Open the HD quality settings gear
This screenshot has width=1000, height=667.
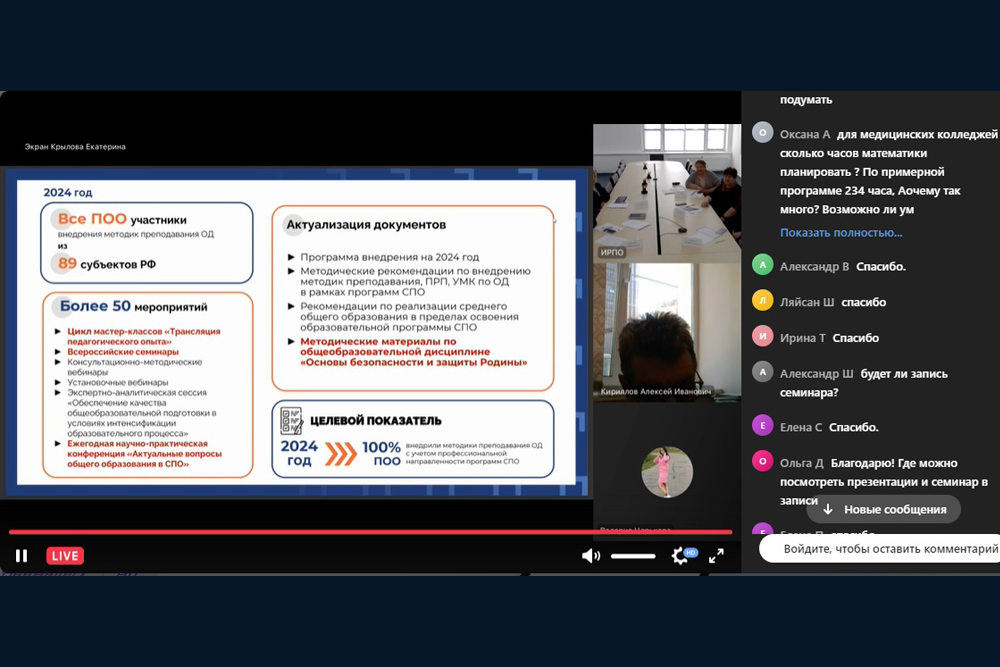(682, 556)
